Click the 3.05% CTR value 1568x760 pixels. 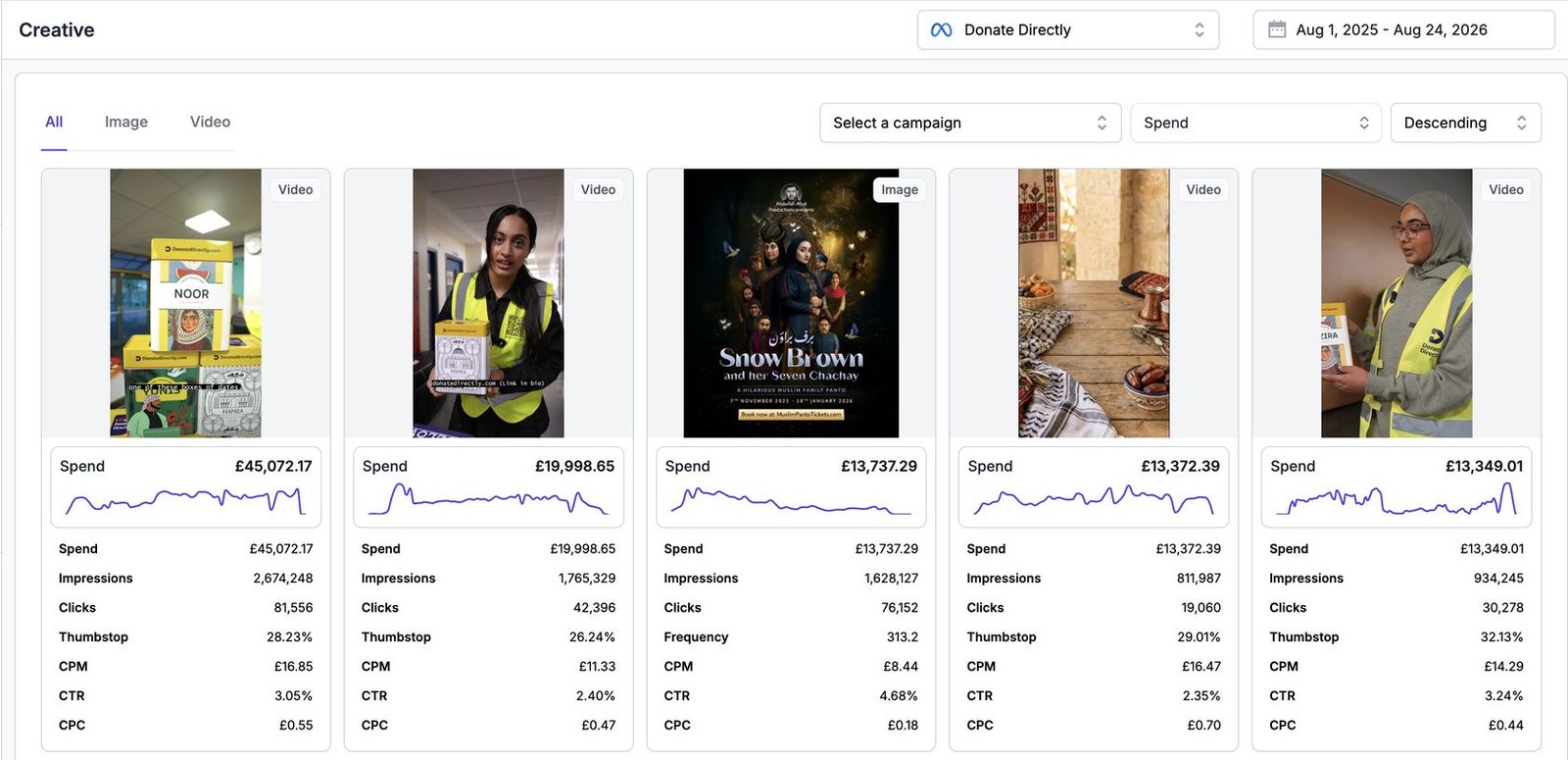[294, 696]
